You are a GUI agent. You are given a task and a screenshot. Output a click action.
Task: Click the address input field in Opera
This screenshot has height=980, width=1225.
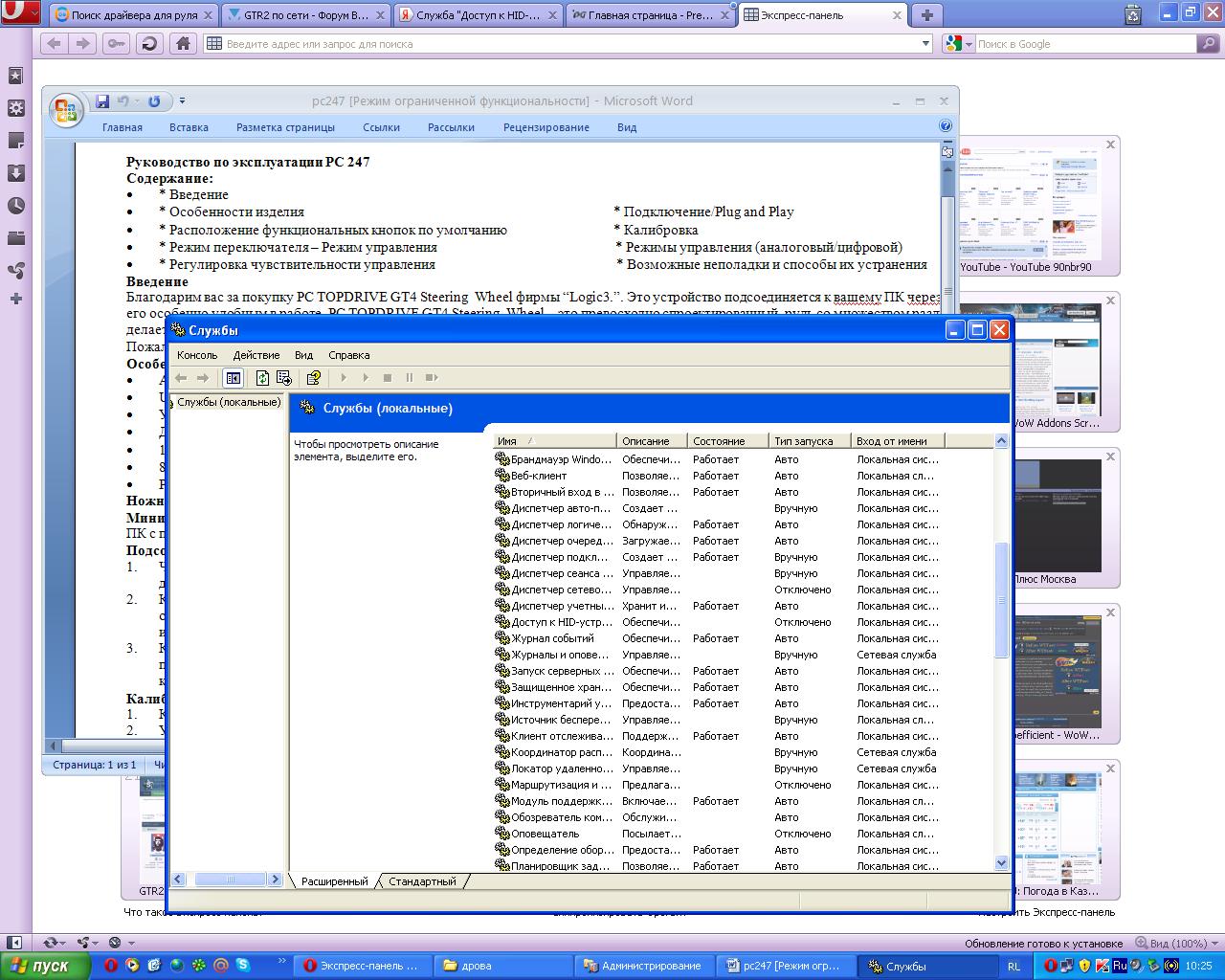(565, 44)
